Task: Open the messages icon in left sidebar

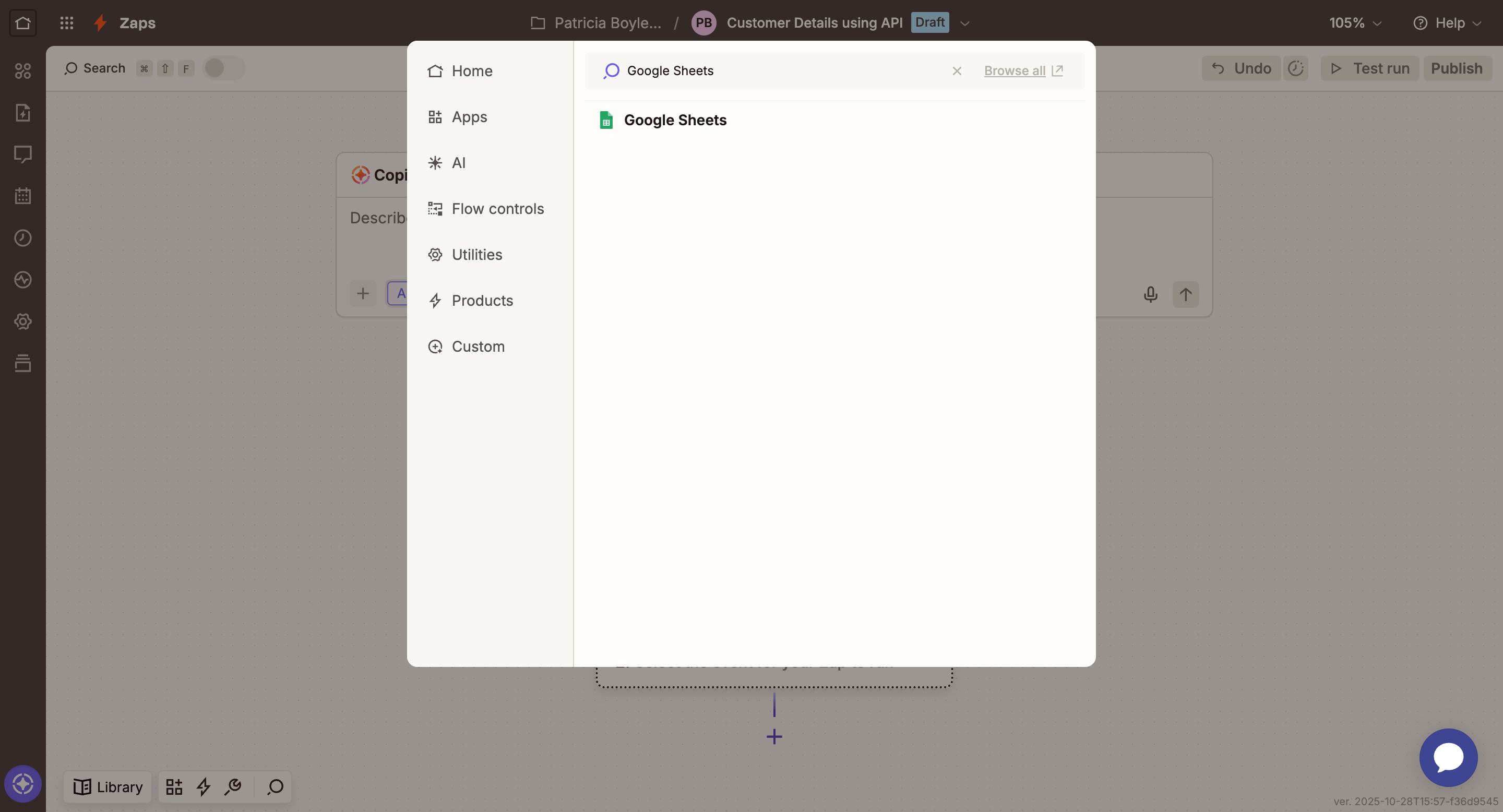Action: pyautogui.click(x=23, y=154)
